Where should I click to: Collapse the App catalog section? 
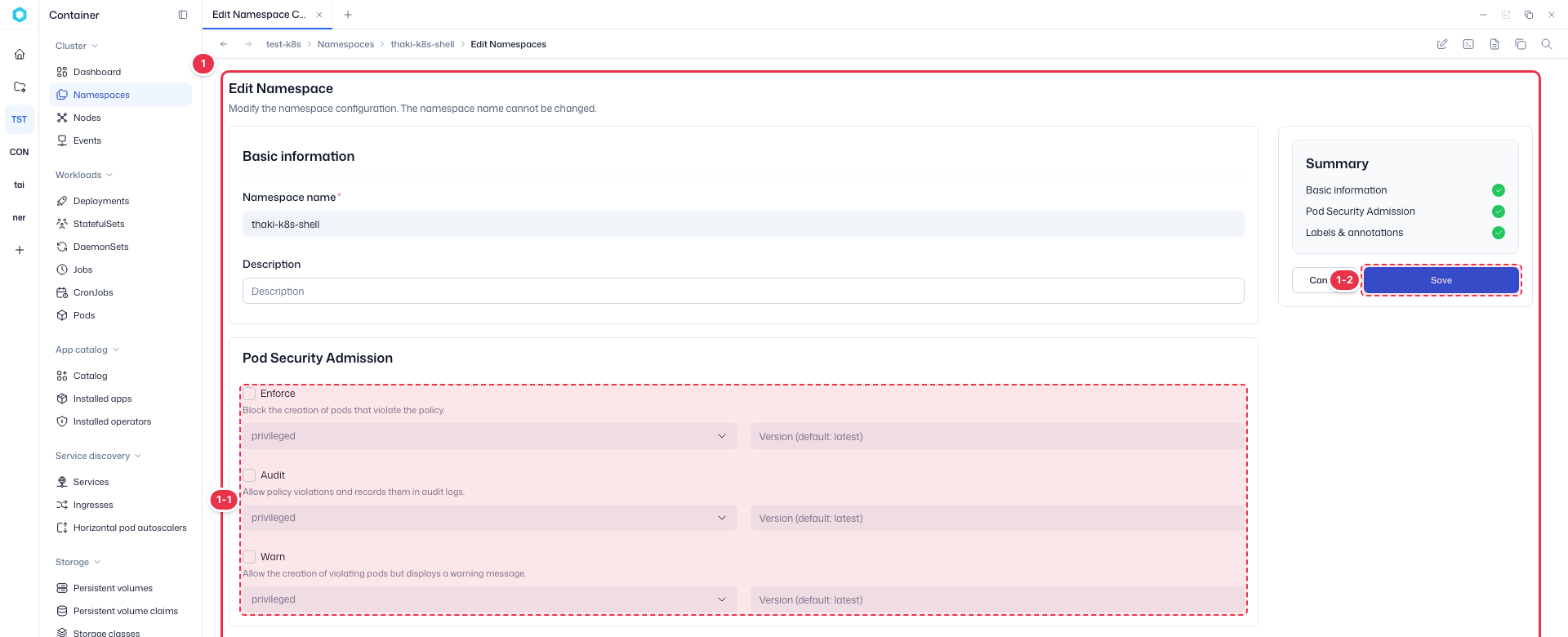pos(87,350)
